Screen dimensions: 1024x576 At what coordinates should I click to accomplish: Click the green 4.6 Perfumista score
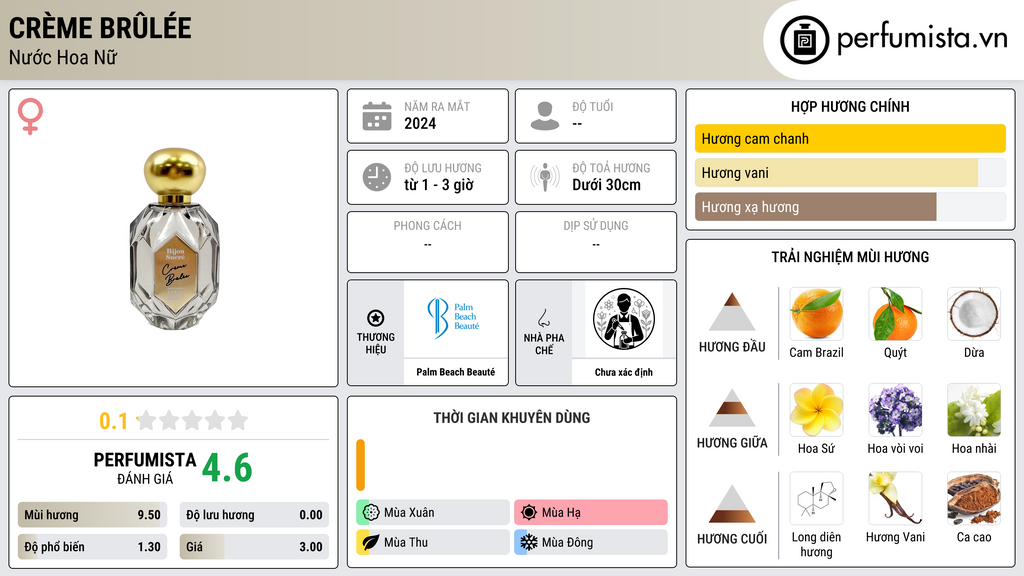click(x=227, y=468)
